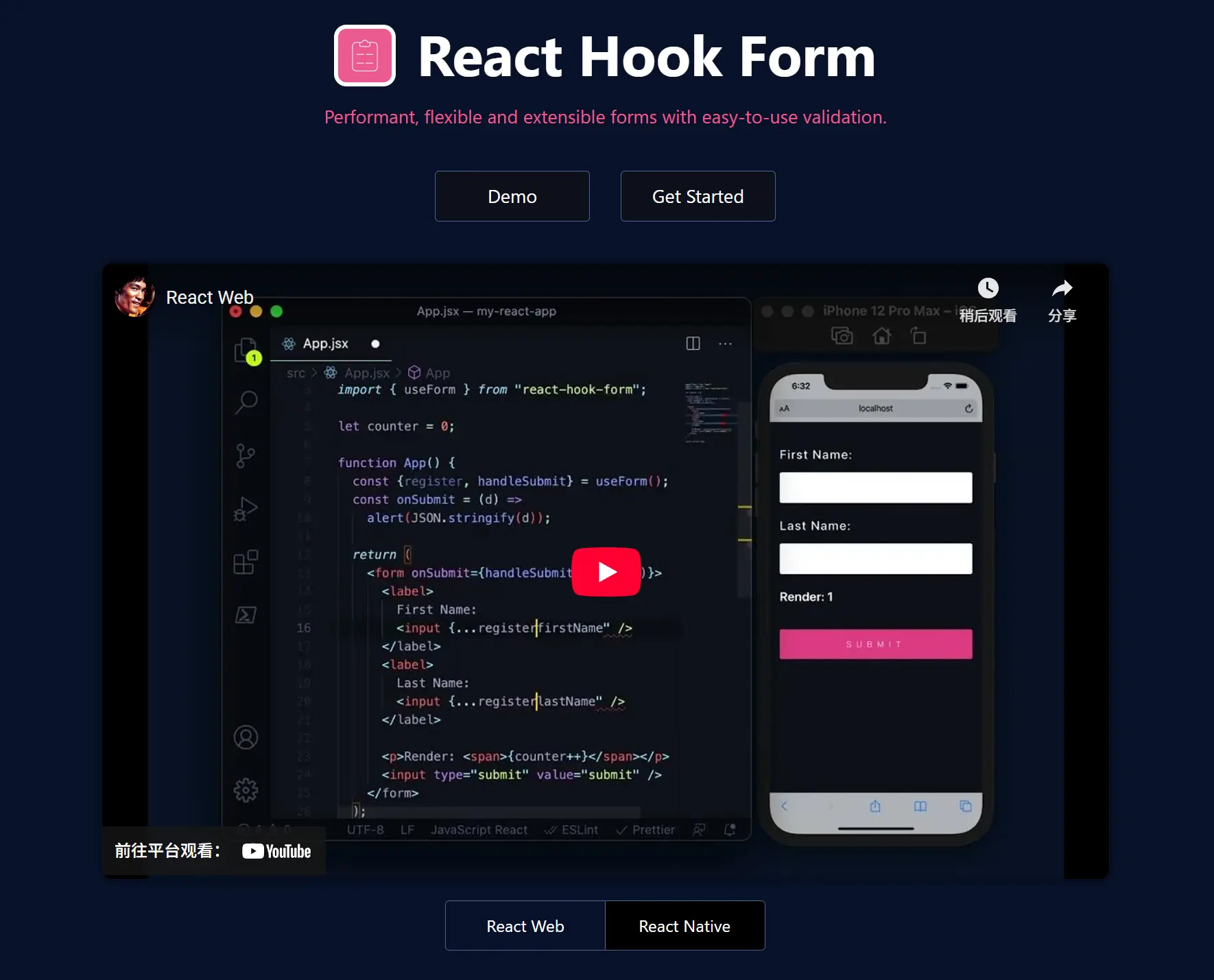This screenshot has width=1214, height=980.
Task: Open the editor more actions ellipsis
Action: [725, 344]
